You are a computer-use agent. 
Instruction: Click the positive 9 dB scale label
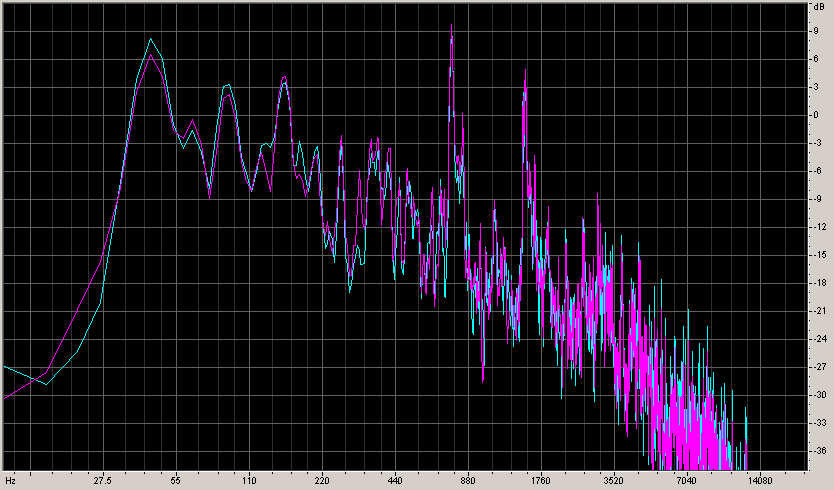tap(816, 31)
